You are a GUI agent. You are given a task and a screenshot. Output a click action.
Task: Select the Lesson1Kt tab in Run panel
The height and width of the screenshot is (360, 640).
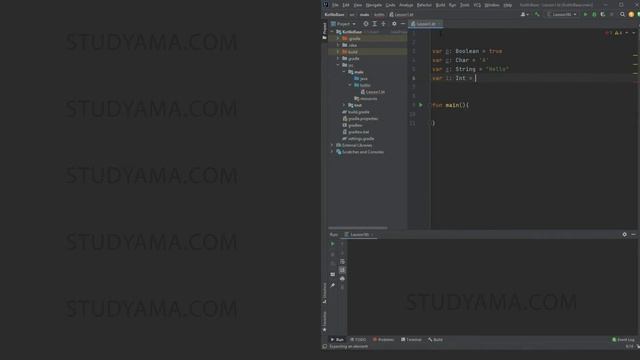click(x=359, y=235)
